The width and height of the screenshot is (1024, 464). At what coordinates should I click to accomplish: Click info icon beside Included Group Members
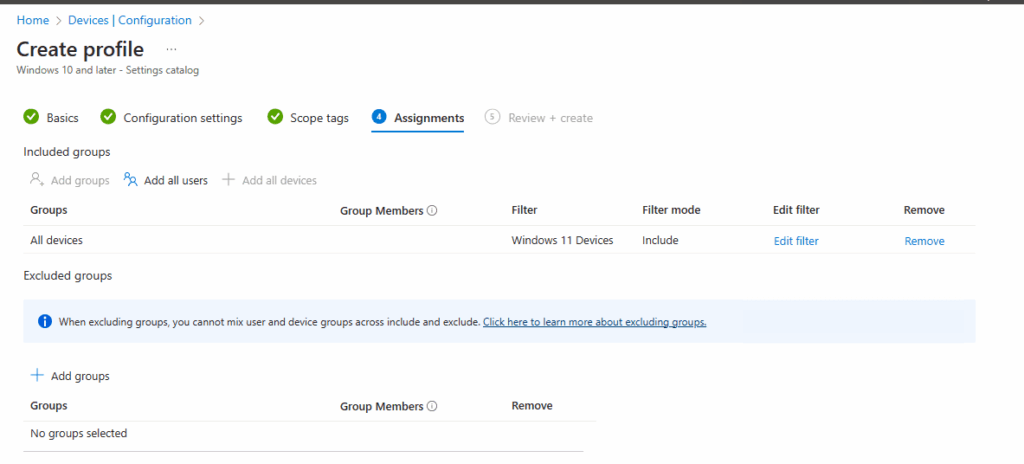432,211
